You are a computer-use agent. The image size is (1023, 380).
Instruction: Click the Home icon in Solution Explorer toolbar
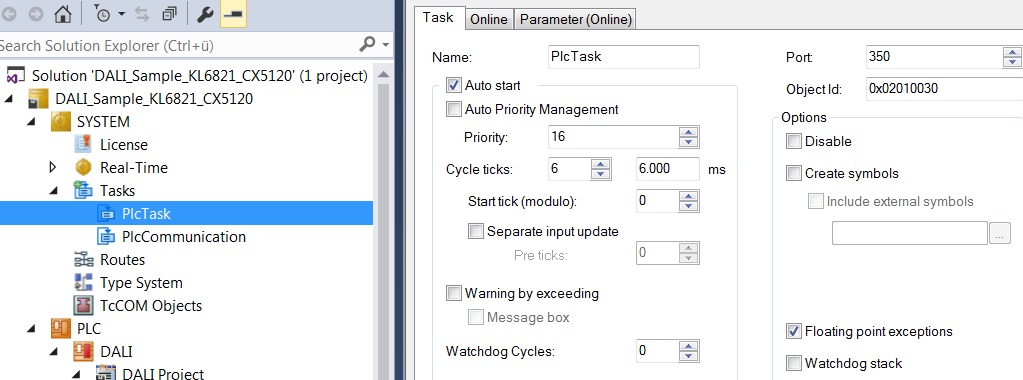pos(63,14)
